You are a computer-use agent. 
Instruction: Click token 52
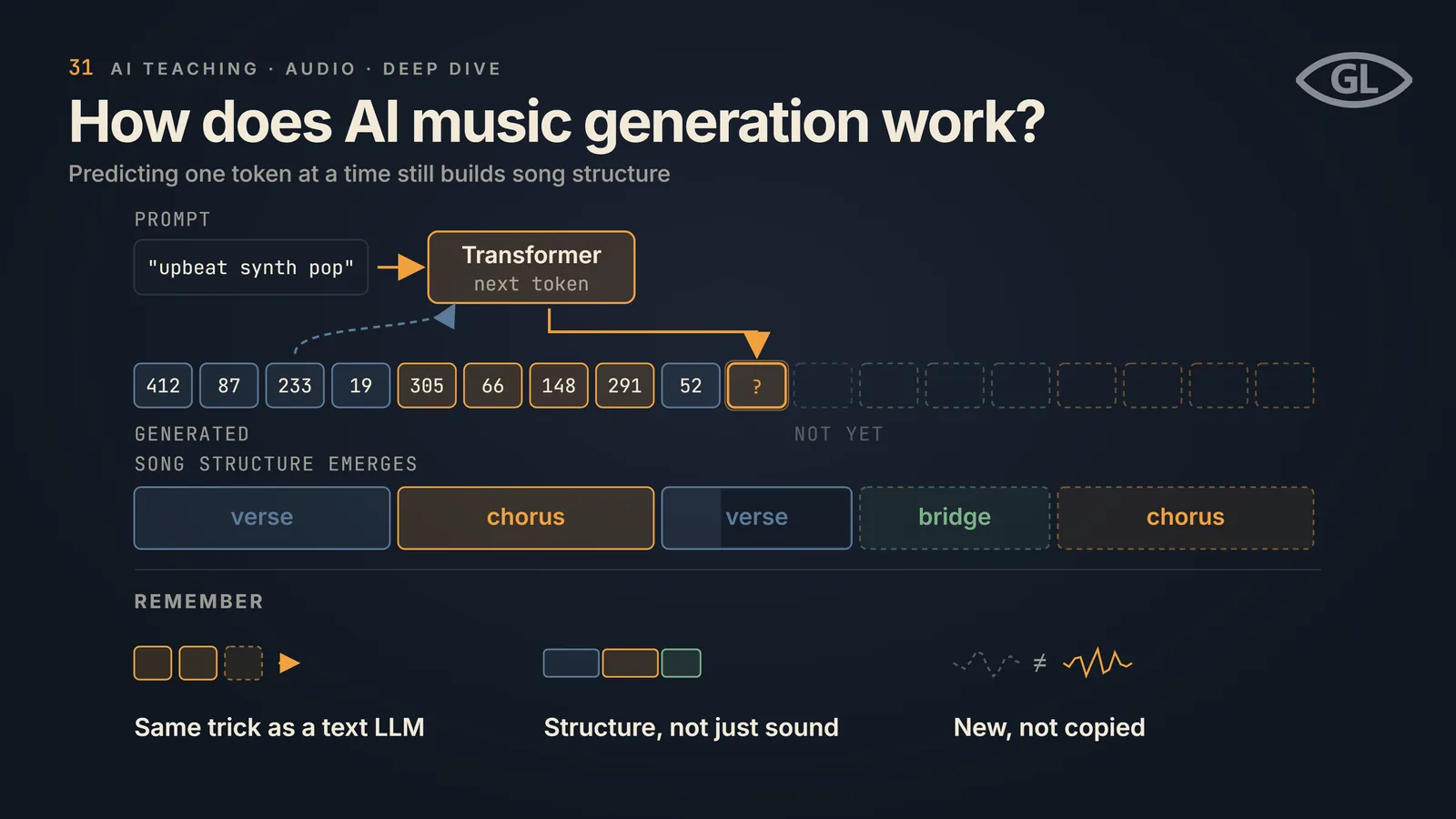(691, 386)
